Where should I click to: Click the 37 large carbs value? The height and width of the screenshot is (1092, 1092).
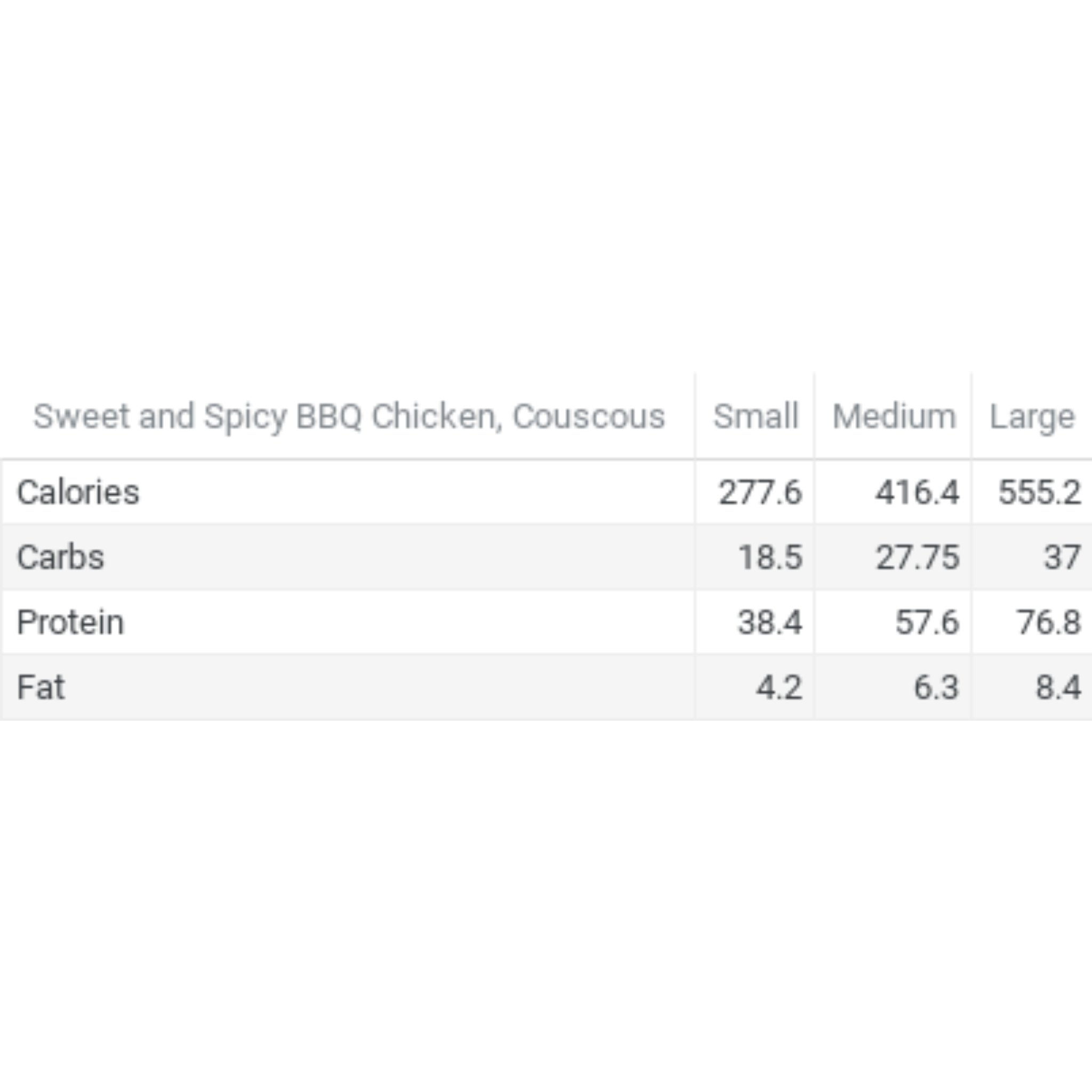[1063, 557]
